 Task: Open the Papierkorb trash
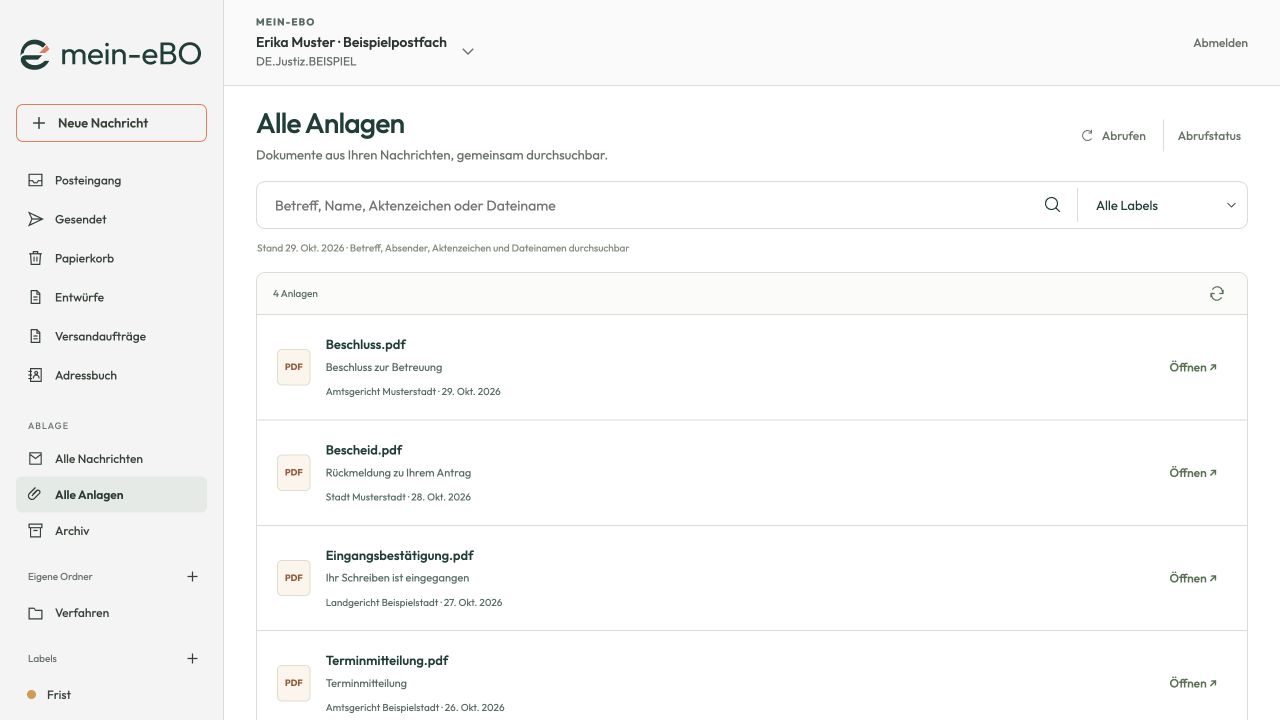111,258
